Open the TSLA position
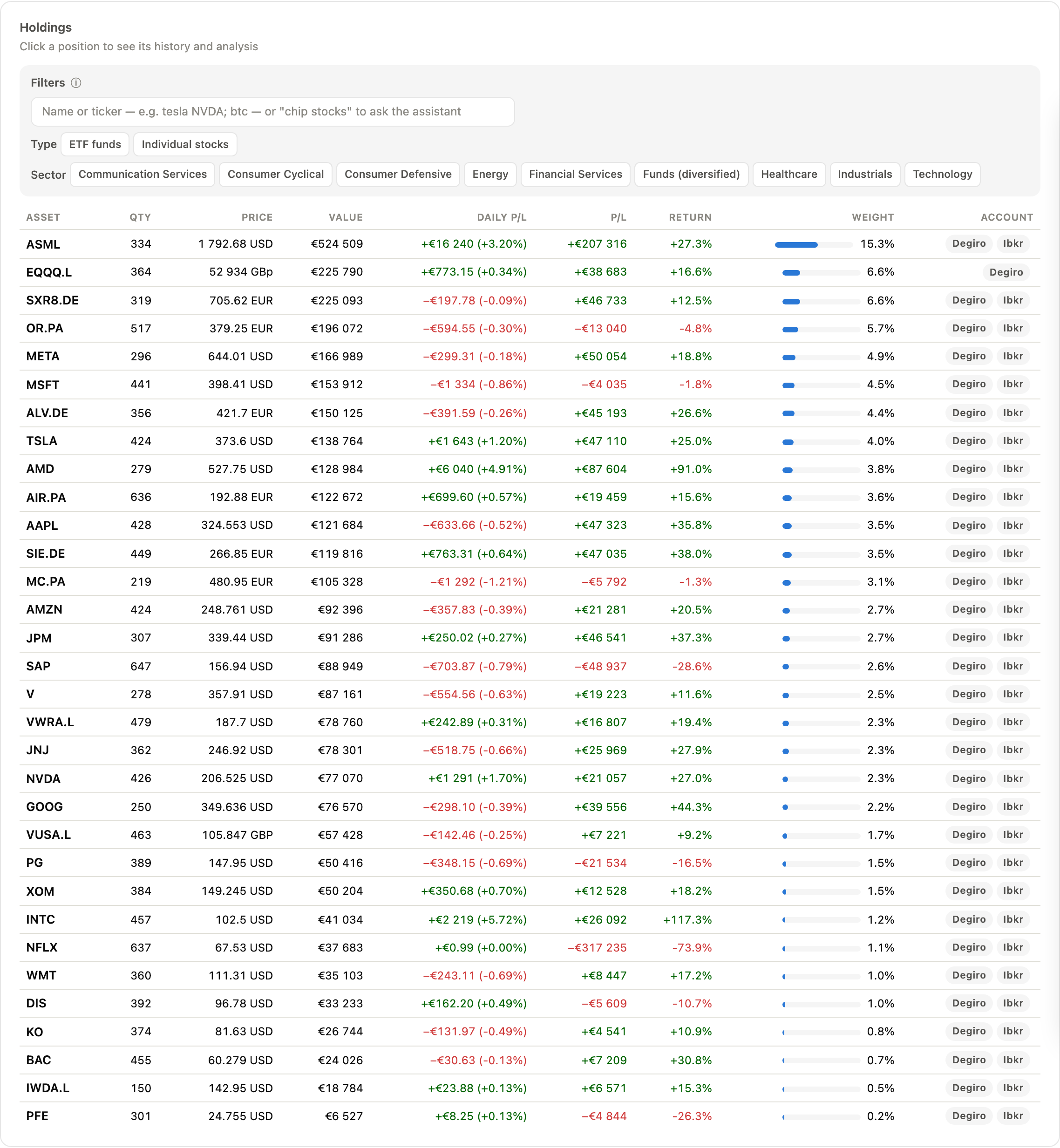The image size is (1060, 1148). 530,441
